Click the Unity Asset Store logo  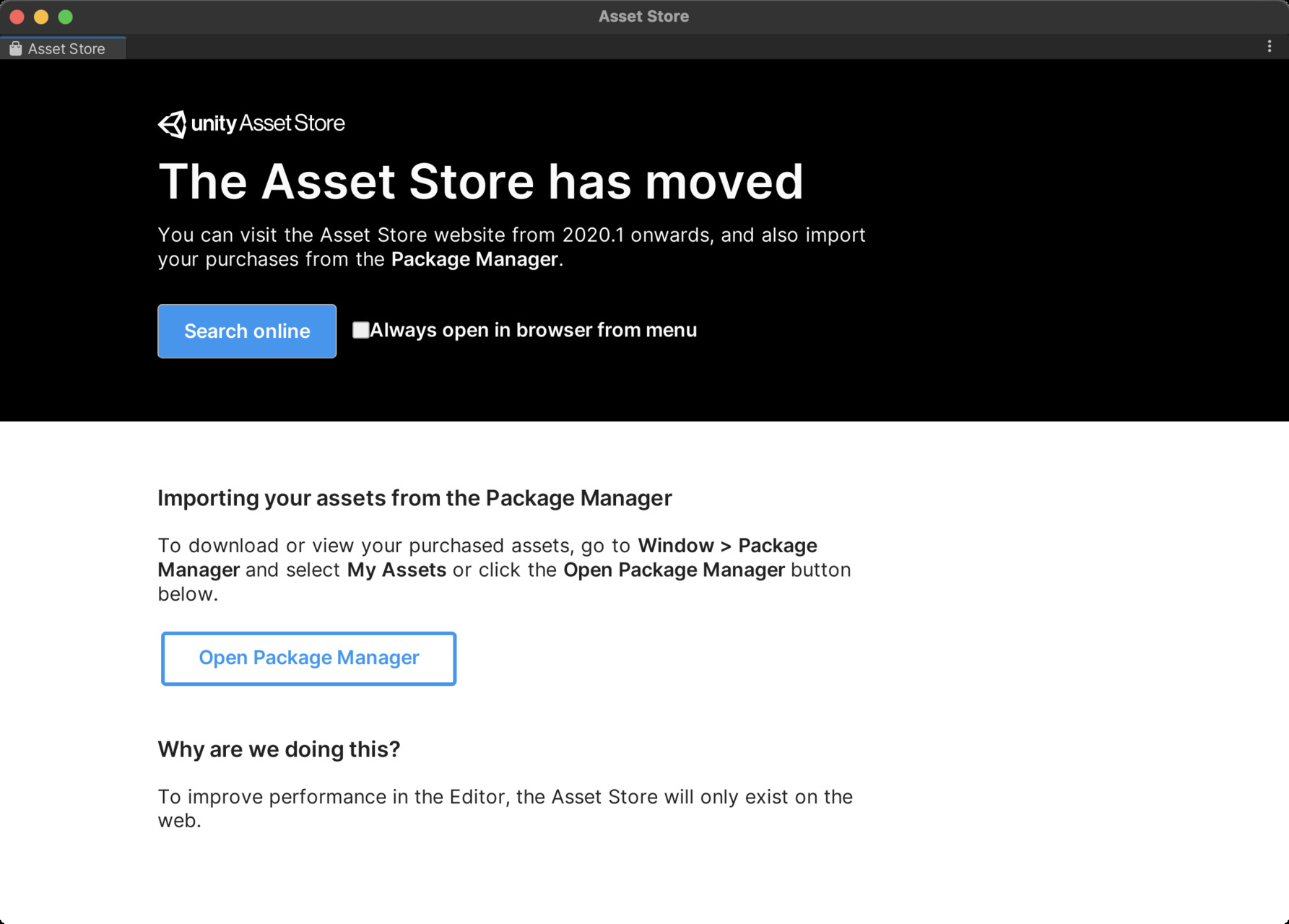coord(251,123)
